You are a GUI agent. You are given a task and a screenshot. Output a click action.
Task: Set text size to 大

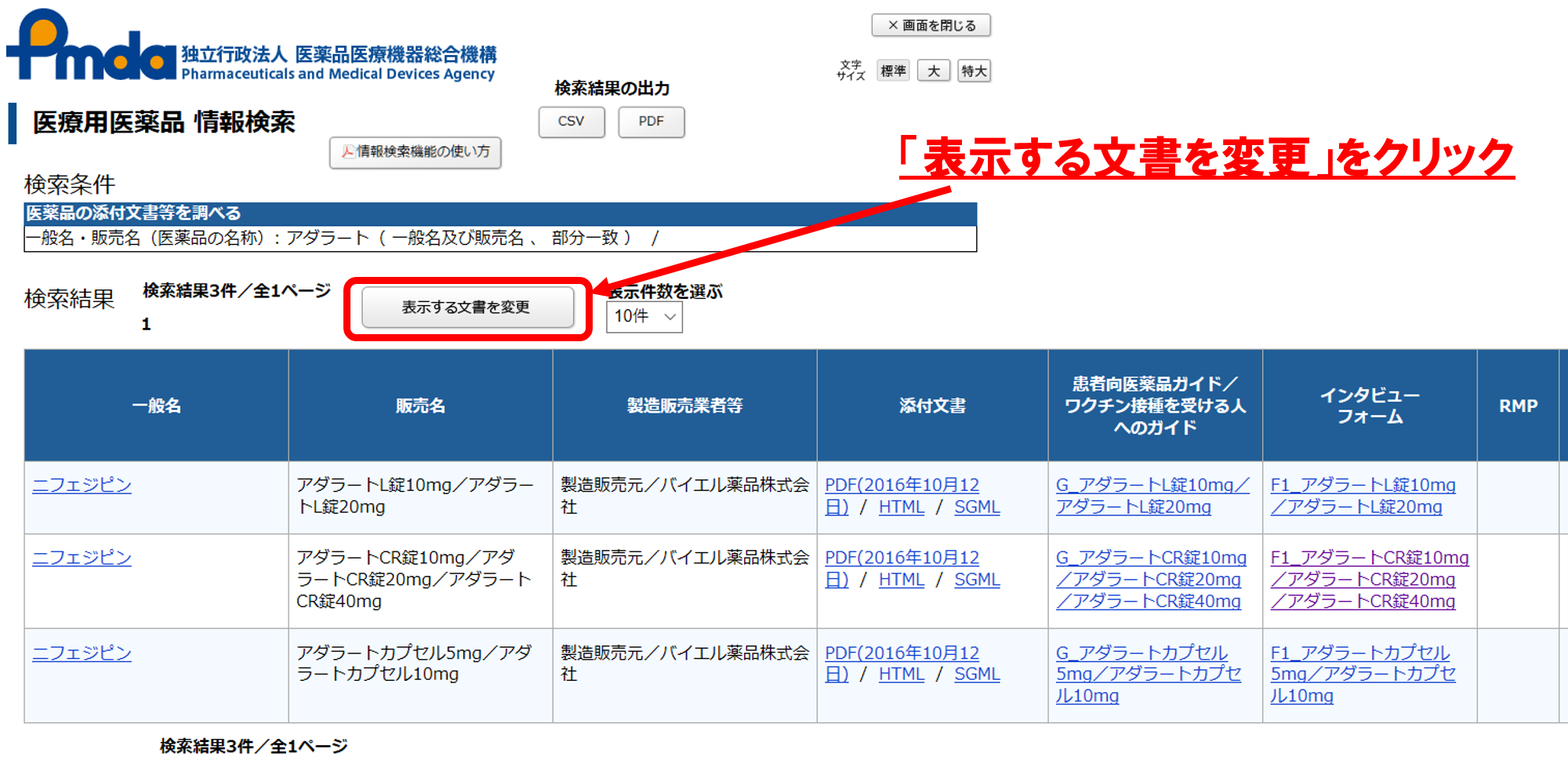point(934,71)
